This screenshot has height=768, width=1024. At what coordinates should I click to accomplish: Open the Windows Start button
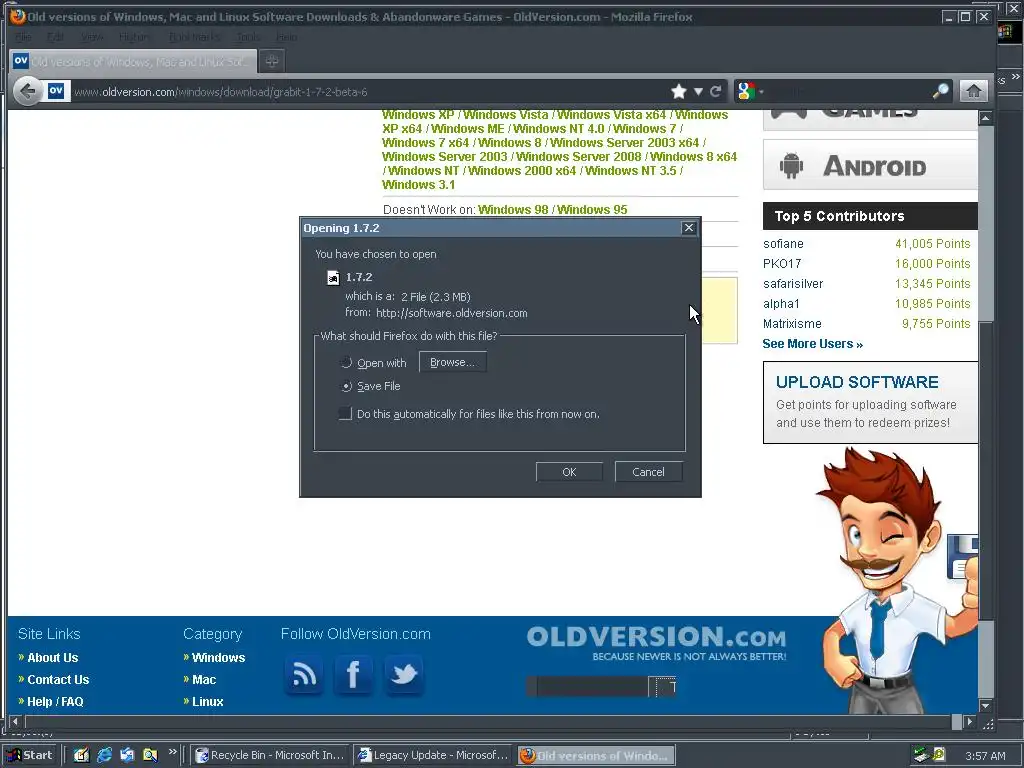click(29, 755)
